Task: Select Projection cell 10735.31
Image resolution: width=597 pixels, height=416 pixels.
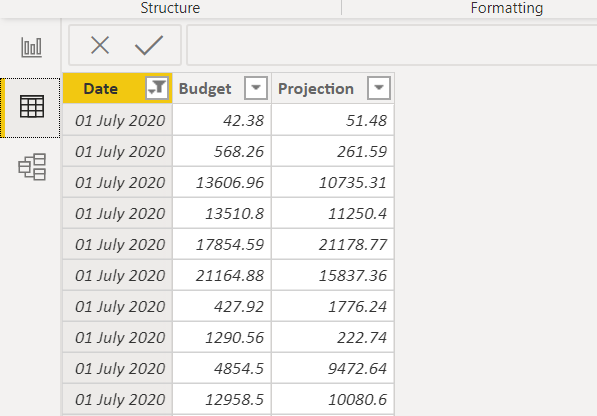Action: click(333, 183)
